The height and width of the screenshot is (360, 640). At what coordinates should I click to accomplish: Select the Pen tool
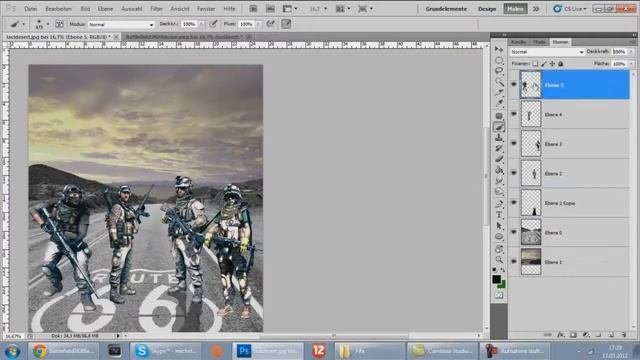click(x=499, y=204)
